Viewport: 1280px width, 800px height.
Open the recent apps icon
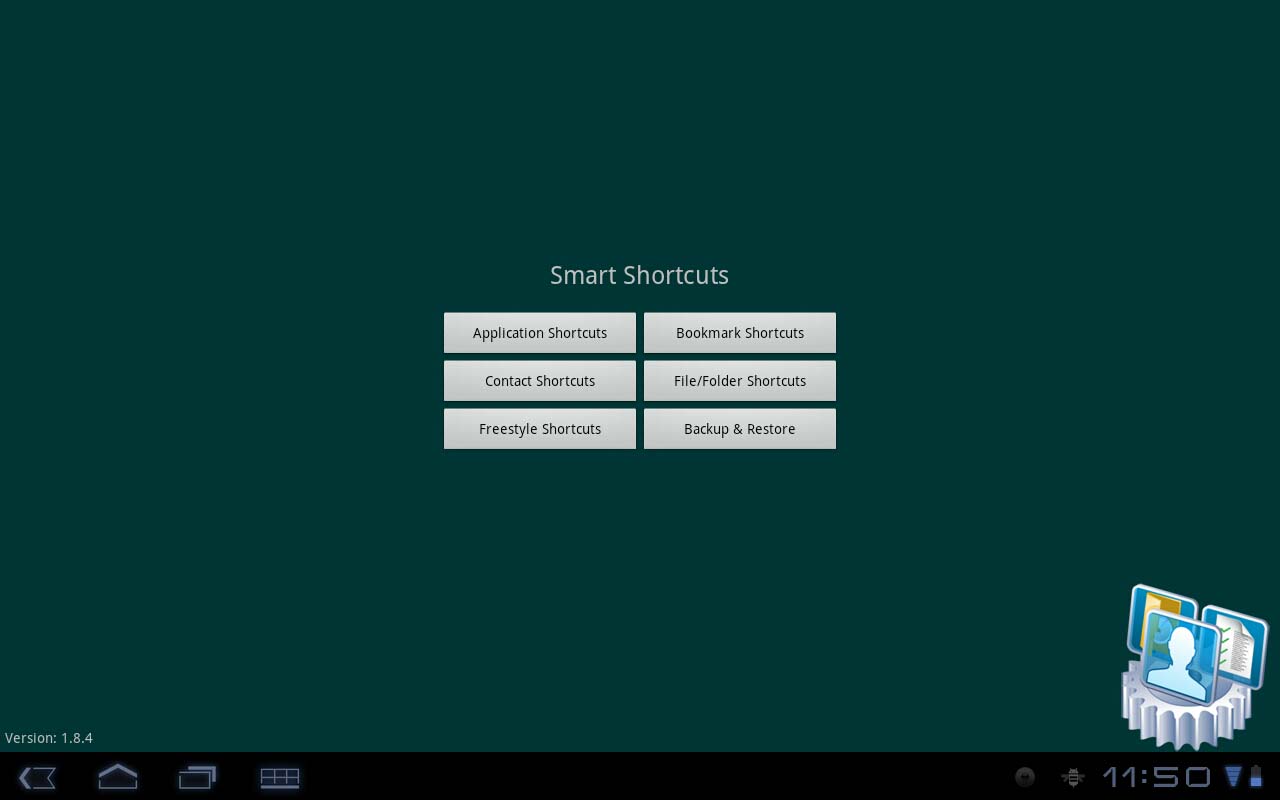(197, 777)
